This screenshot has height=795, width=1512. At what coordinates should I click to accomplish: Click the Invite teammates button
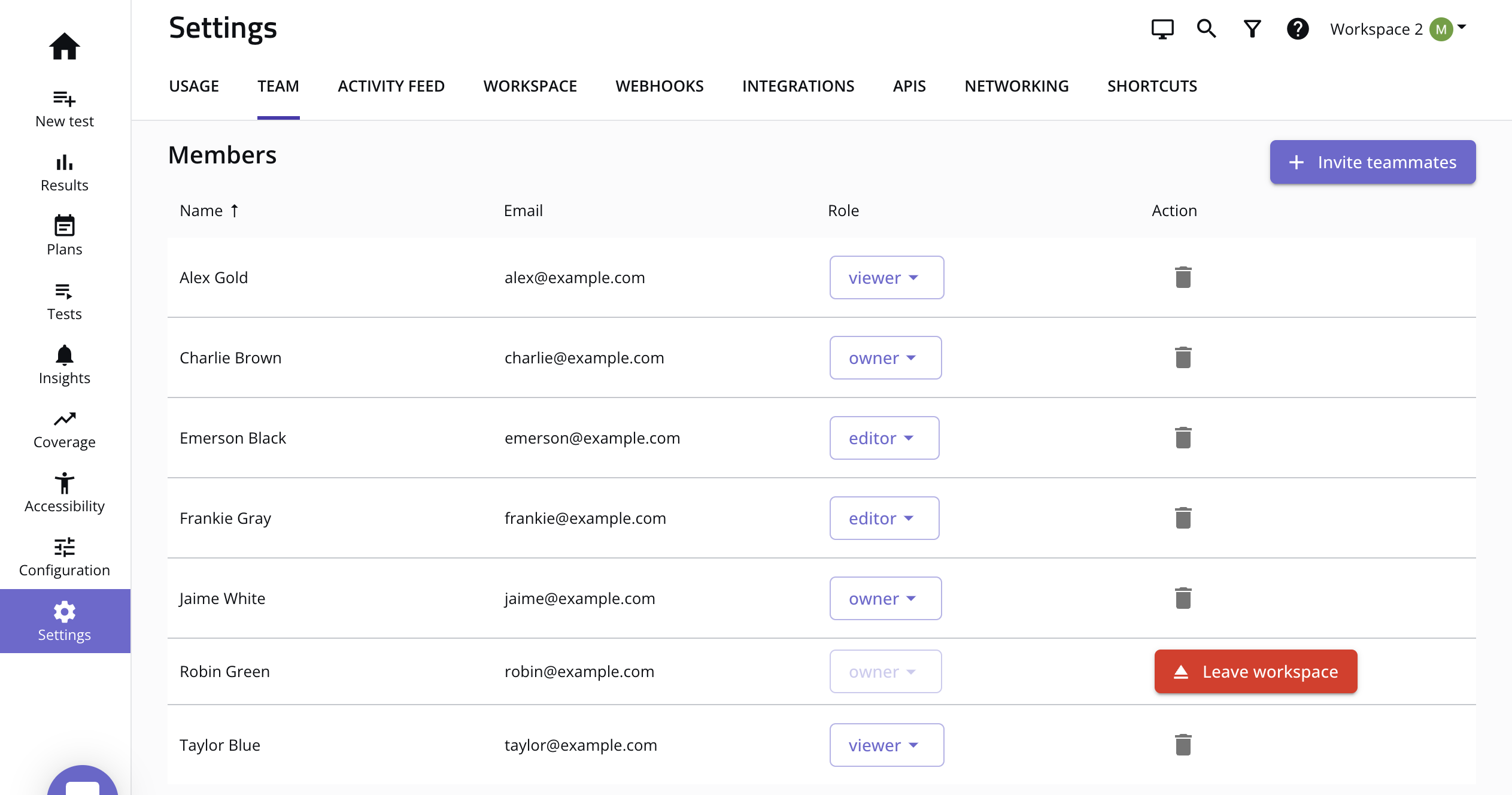[x=1372, y=162]
